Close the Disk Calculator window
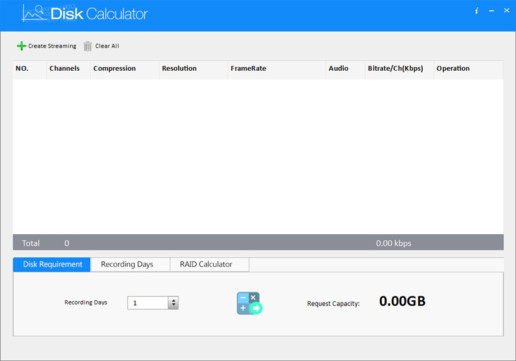516x361 pixels. tap(507, 11)
